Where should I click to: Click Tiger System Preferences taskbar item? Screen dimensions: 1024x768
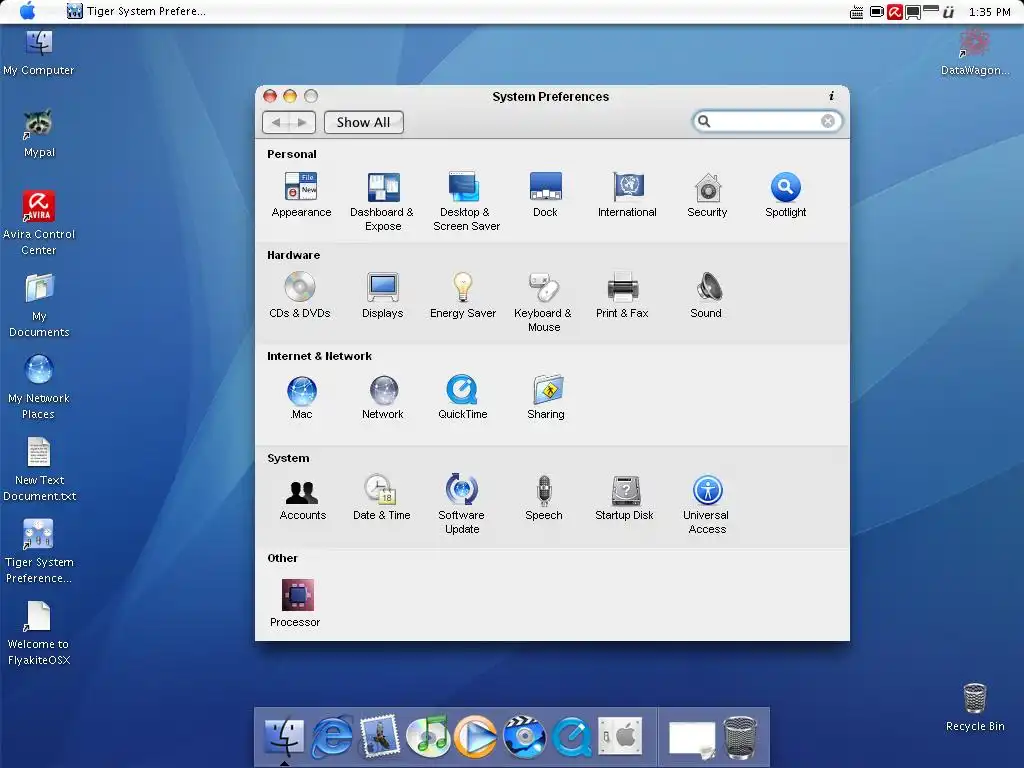[136, 11]
